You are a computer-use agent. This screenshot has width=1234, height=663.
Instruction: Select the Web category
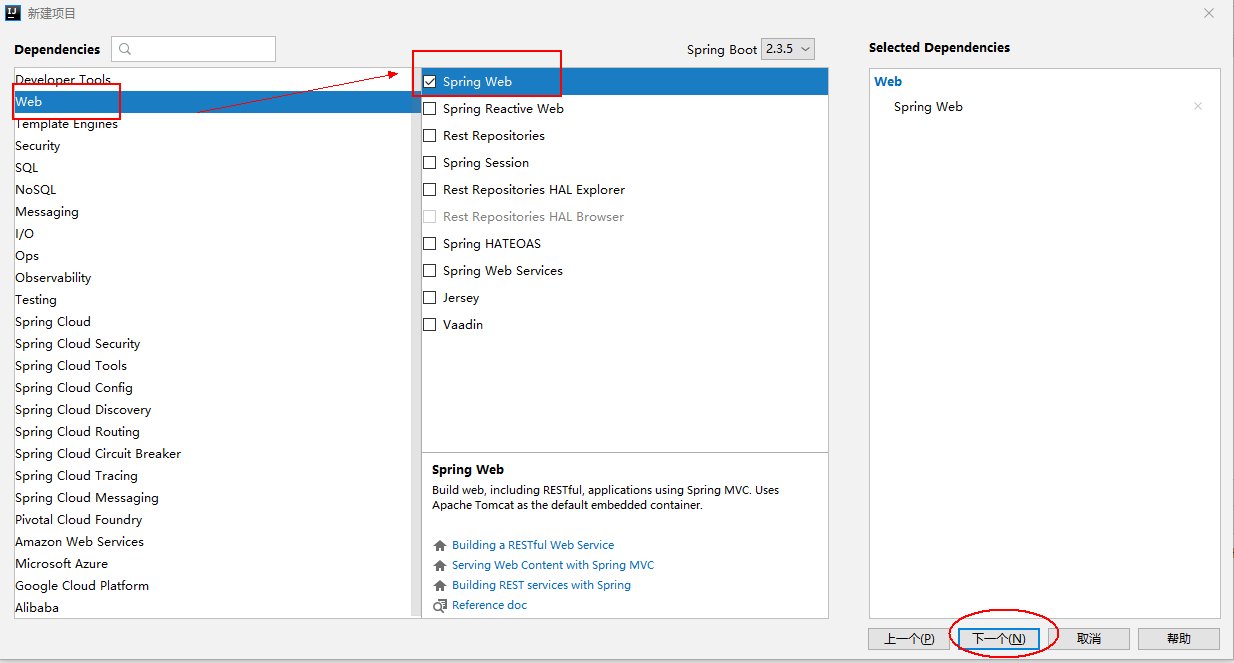click(x=212, y=102)
